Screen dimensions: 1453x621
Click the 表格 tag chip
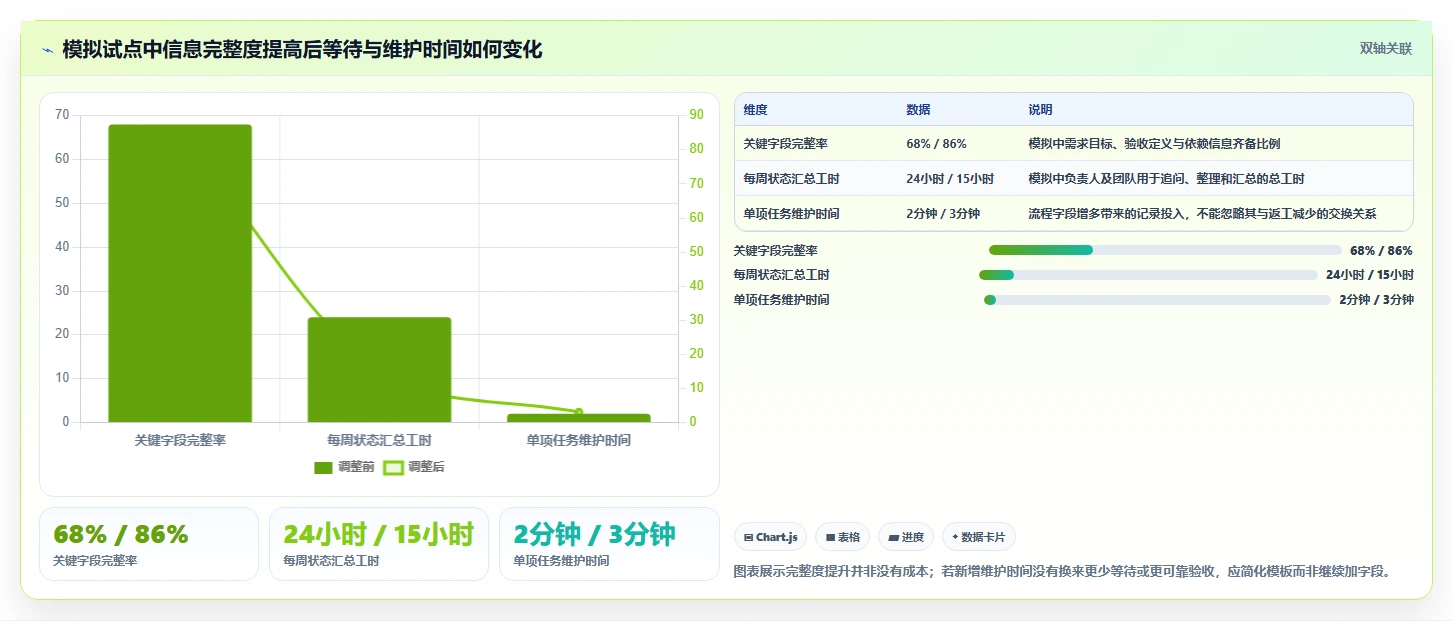(x=843, y=537)
